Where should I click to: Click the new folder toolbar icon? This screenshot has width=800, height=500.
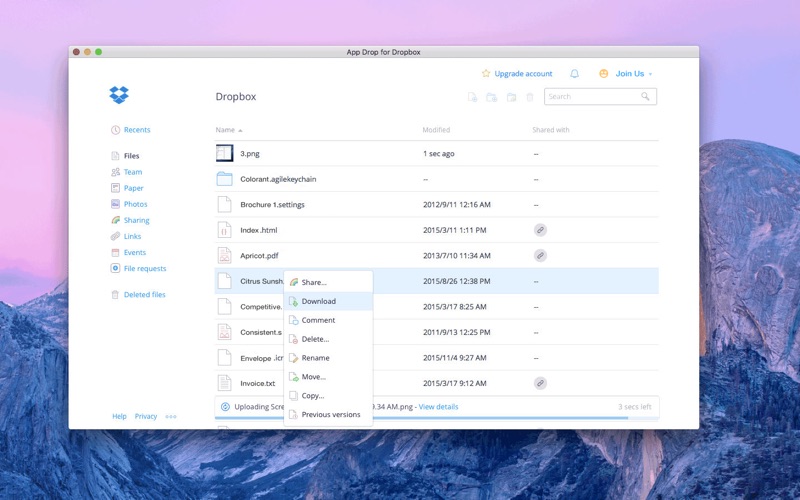click(492, 97)
